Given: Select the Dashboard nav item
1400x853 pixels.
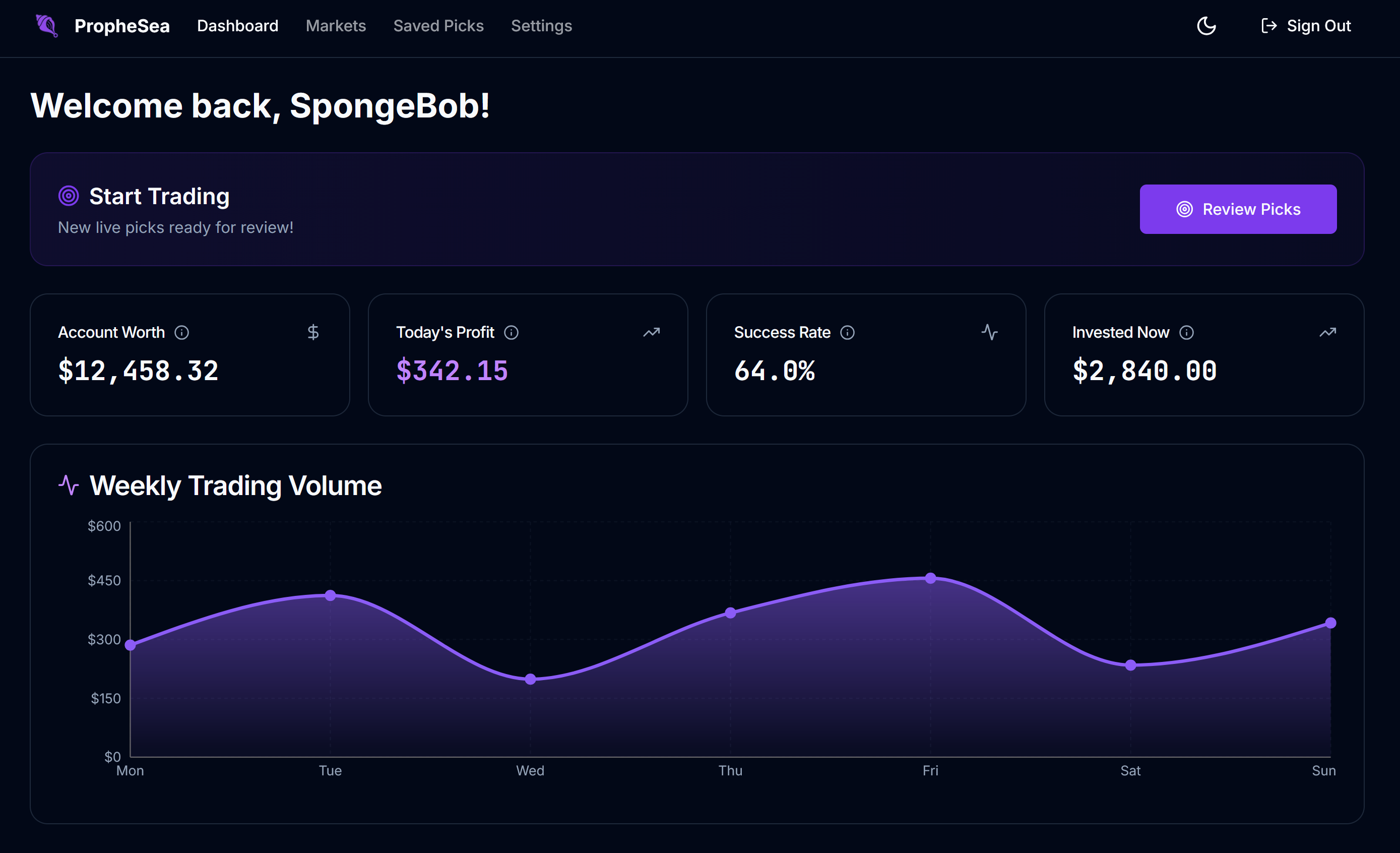Looking at the screenshot, I should (x=237, y=26).
